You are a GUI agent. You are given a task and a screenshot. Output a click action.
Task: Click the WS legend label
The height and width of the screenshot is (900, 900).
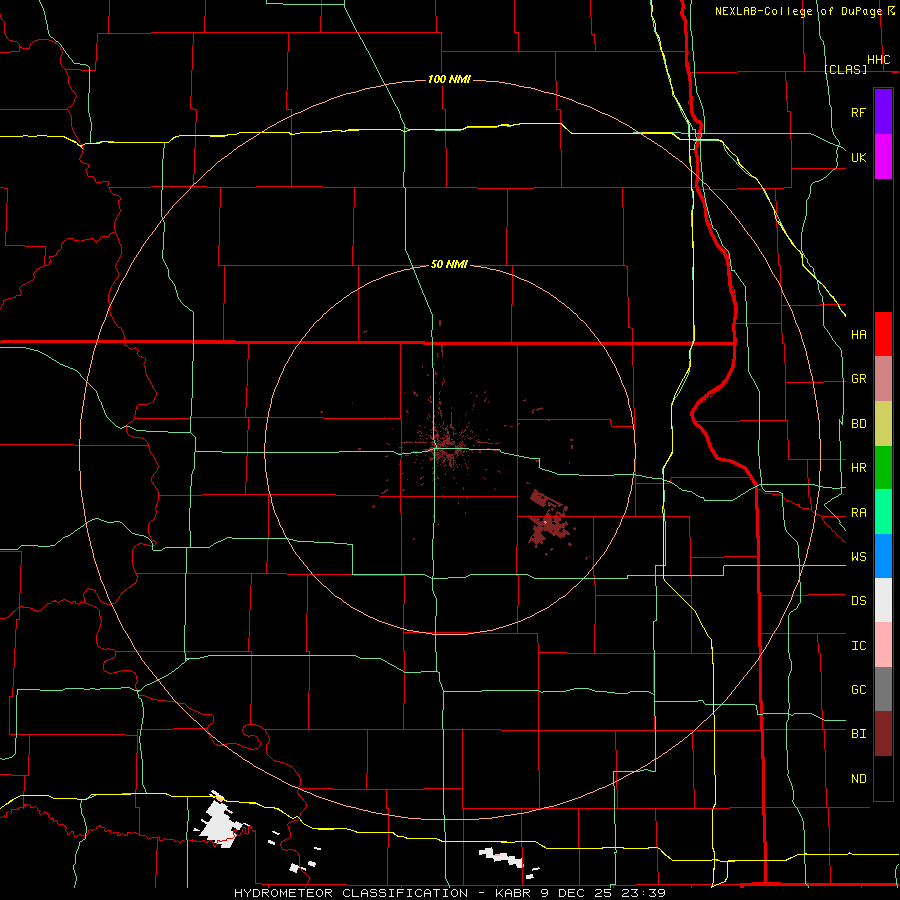coord(858,557)
